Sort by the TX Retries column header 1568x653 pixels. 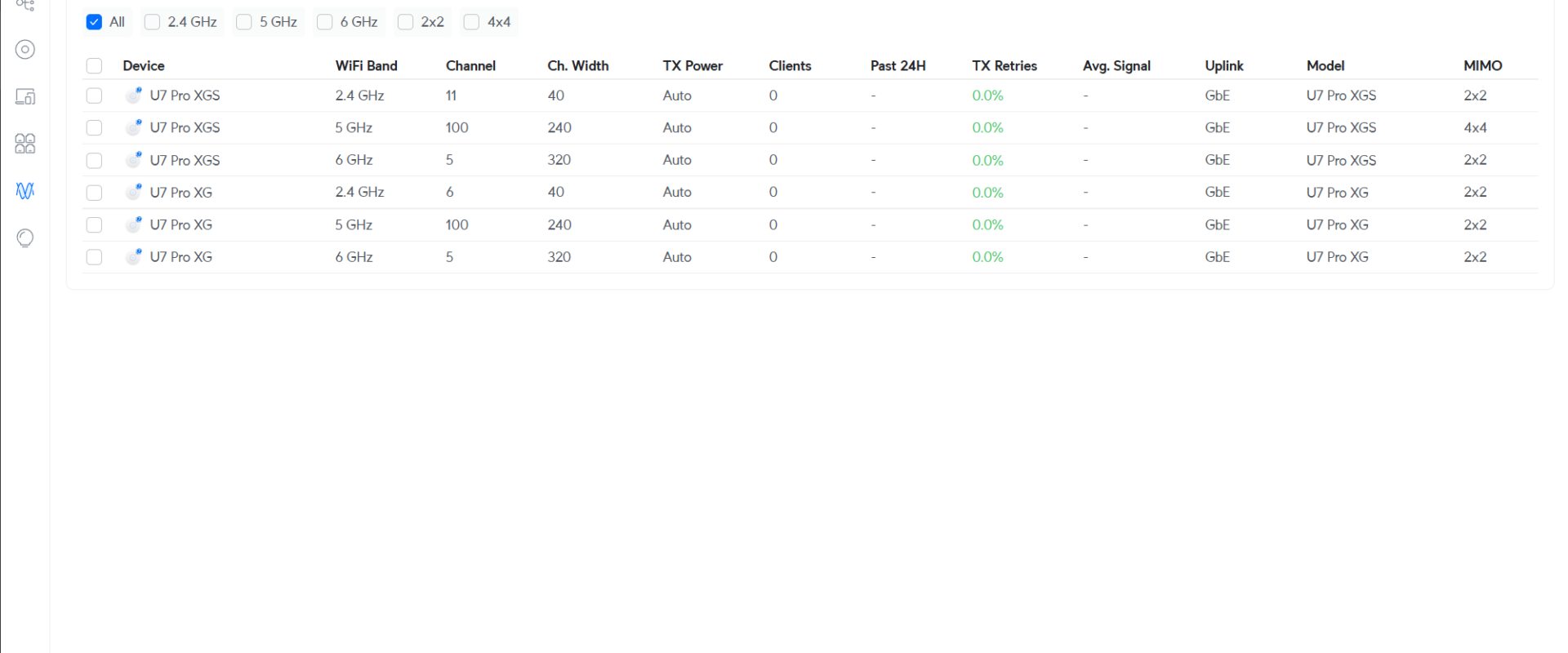click(x=1004, y=66)
